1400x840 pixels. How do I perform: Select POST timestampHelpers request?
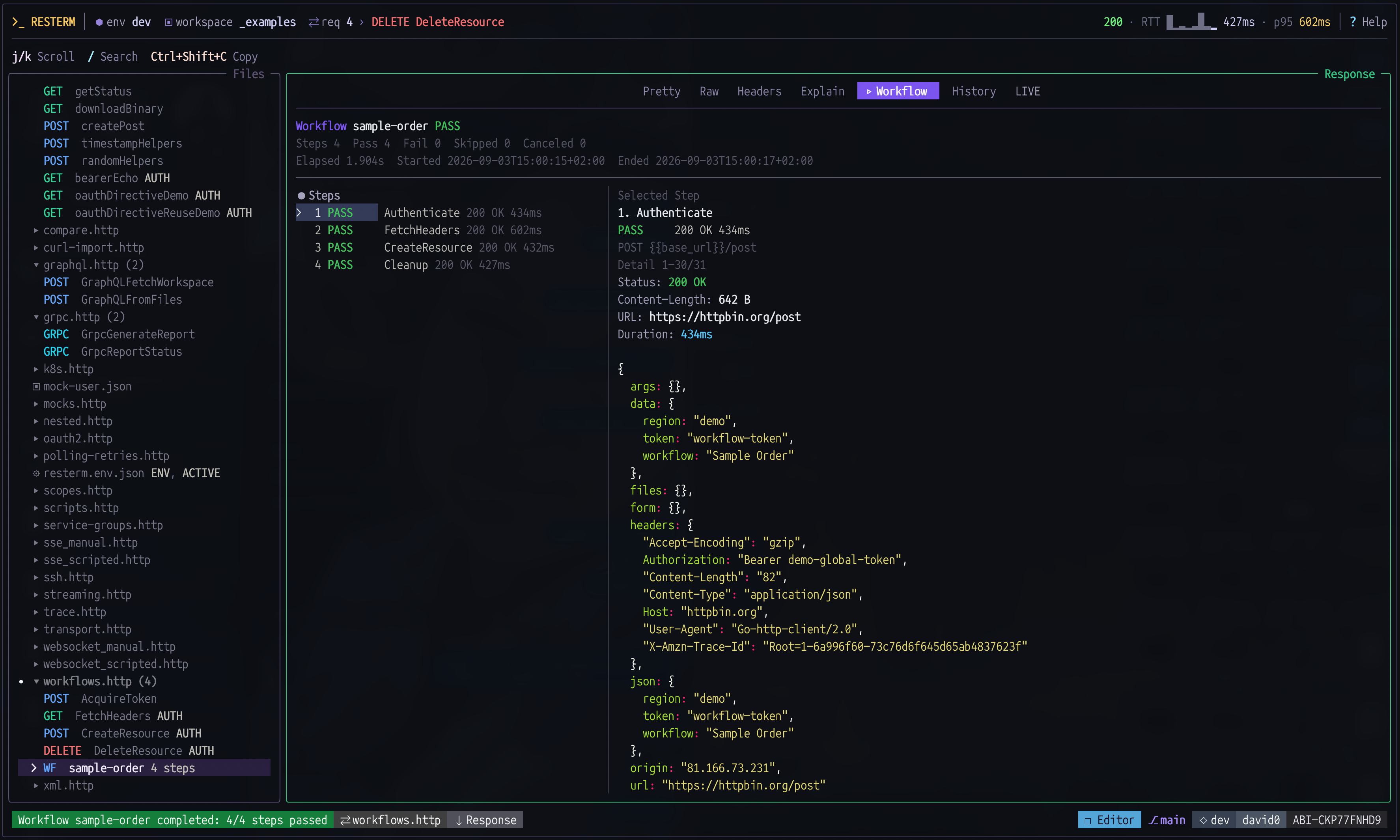coord(113,144)
